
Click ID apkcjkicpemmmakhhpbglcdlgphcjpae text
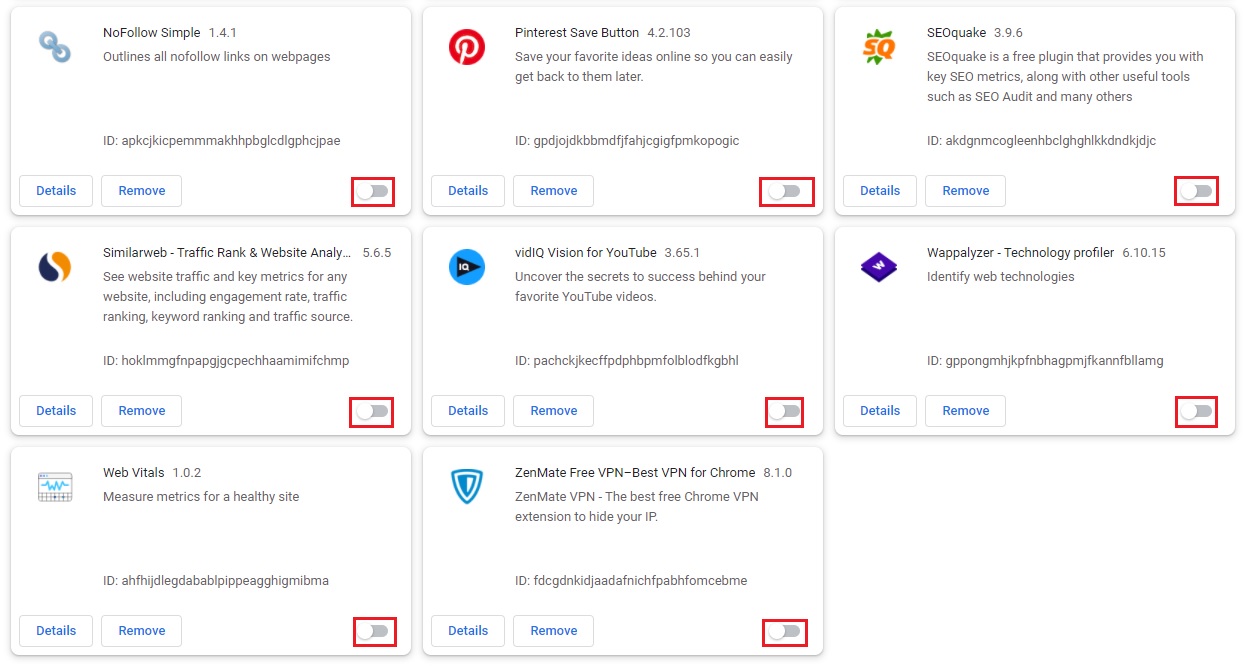[x=221, y=141]
